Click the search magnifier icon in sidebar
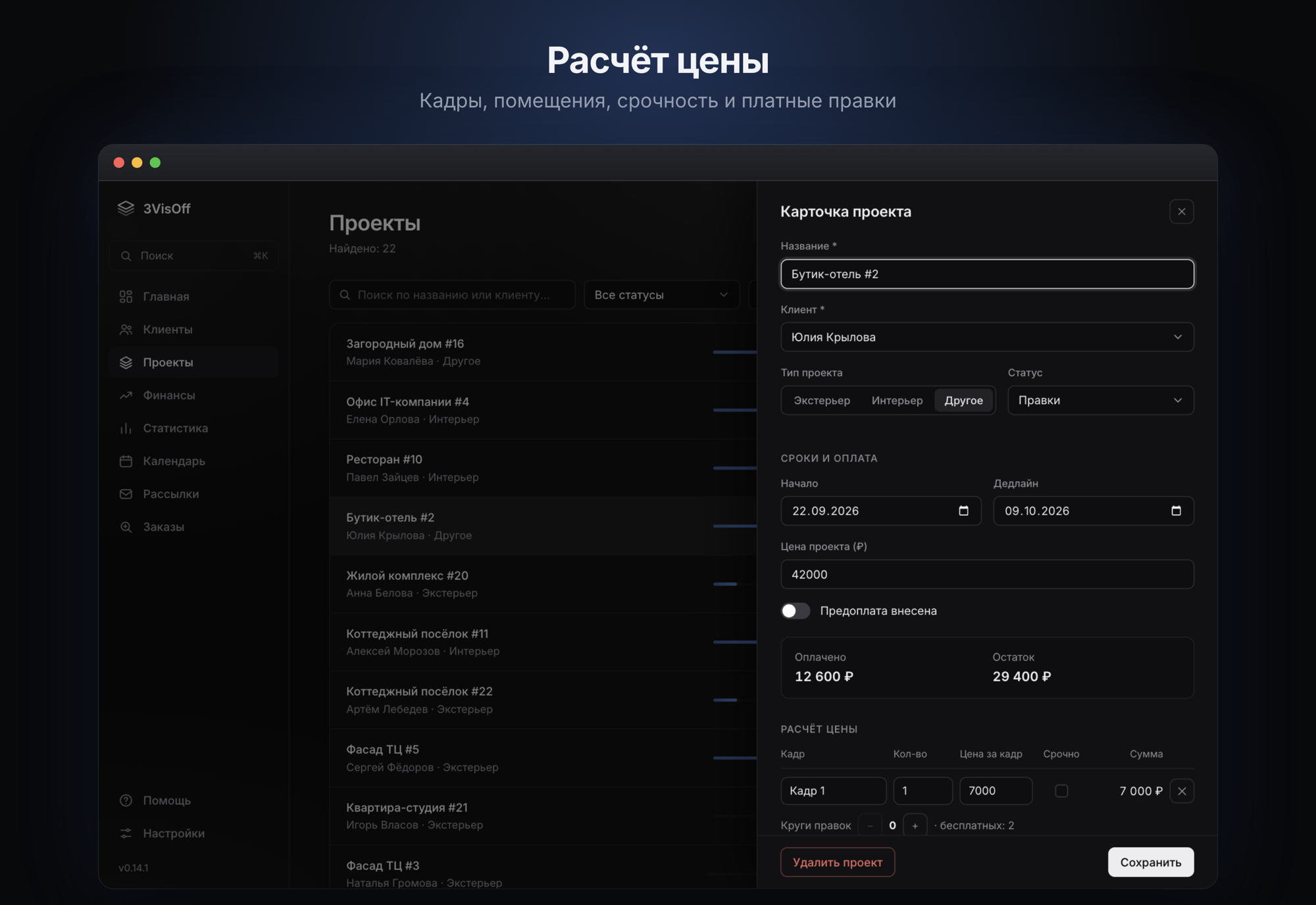The width and height of the screenshot is (1316, 905). (126, 256)
